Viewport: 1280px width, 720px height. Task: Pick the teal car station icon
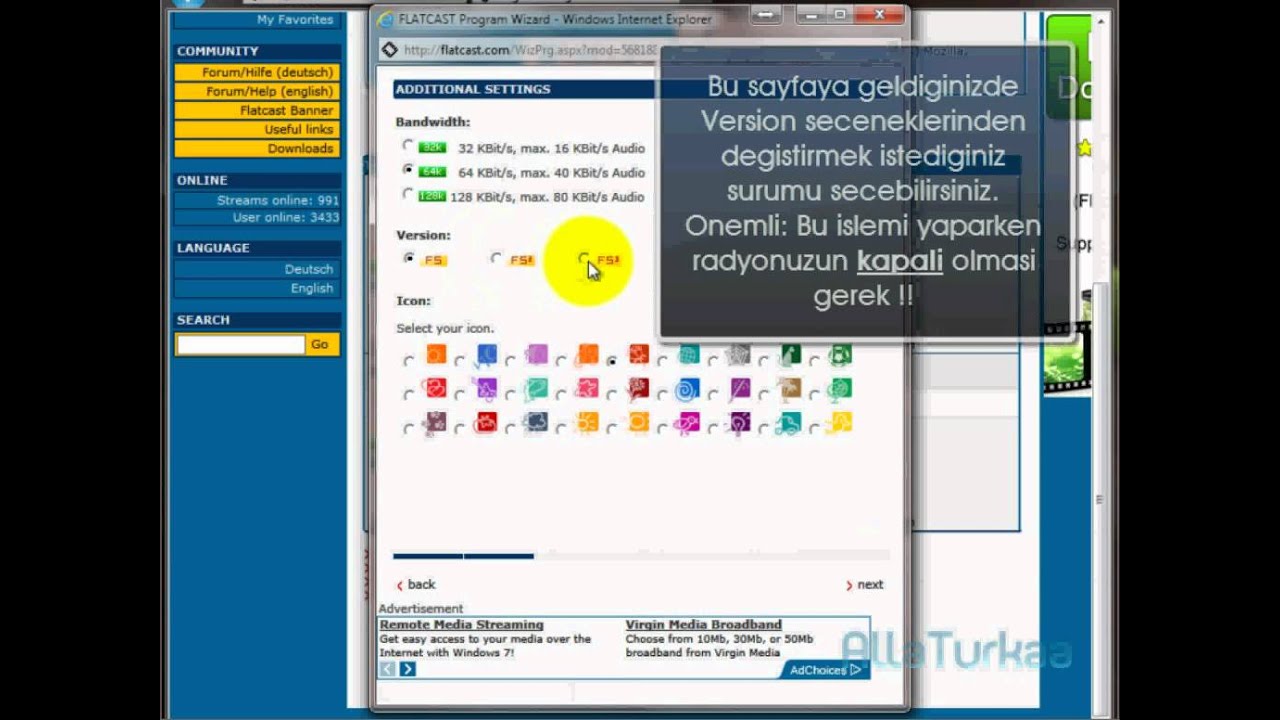[x=790, y=423]
